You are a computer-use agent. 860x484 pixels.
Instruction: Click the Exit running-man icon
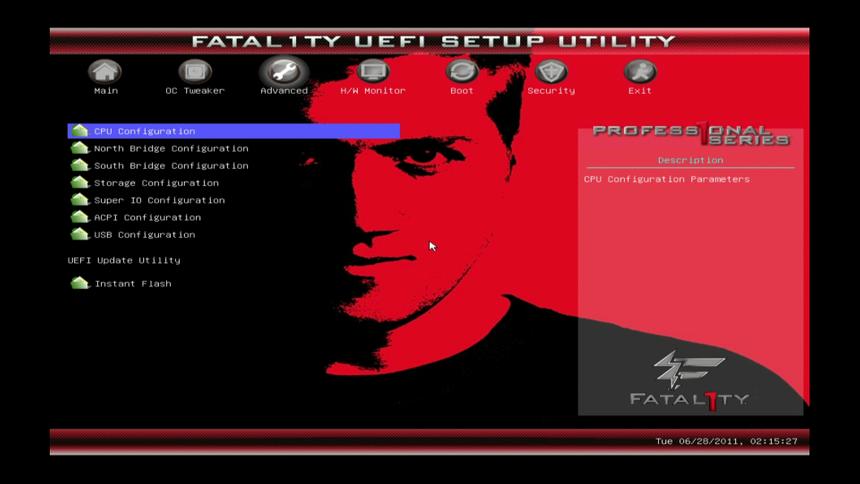pos(640,71)
